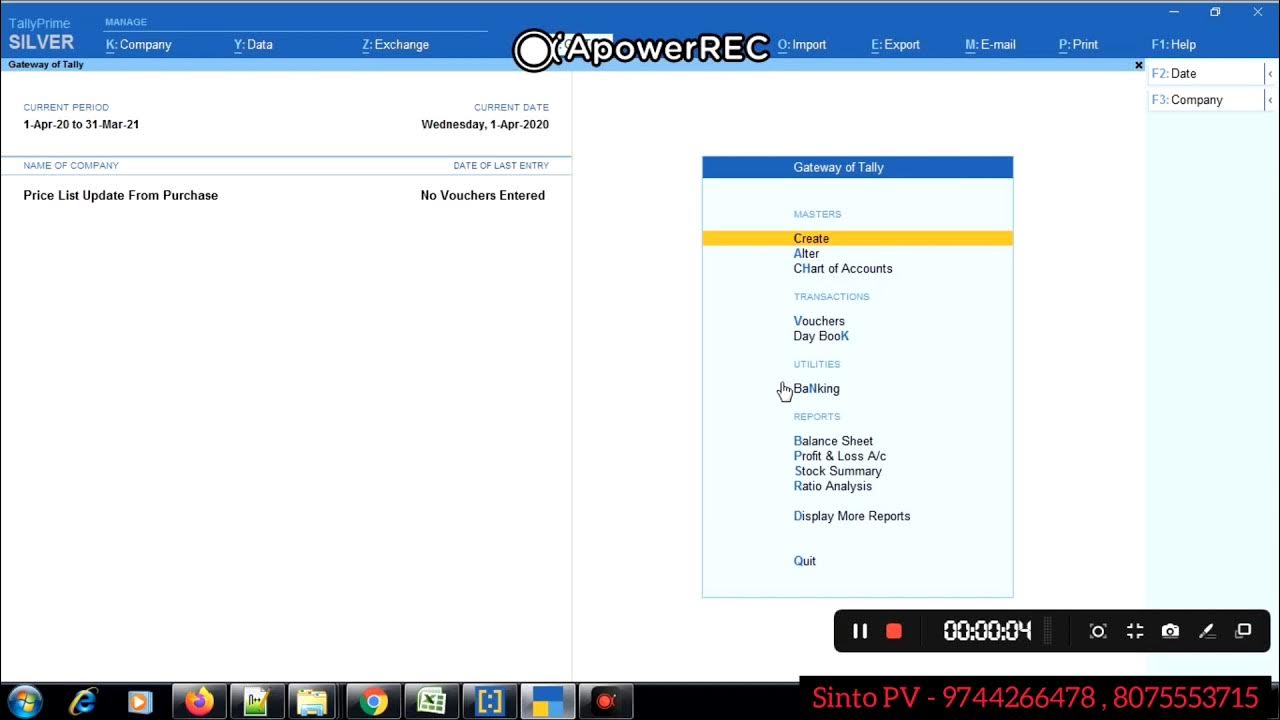The width and height of the screenshot is (1280, 720).
Task: Switch to TallyPrime taskbar icon
Action: click(x=547, y=702)
